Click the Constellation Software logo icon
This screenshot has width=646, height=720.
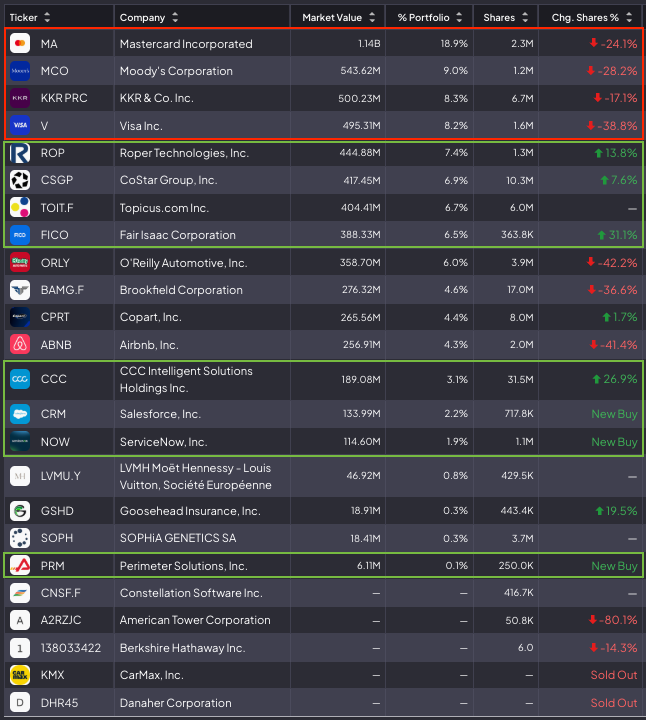[x=20, y=593]
